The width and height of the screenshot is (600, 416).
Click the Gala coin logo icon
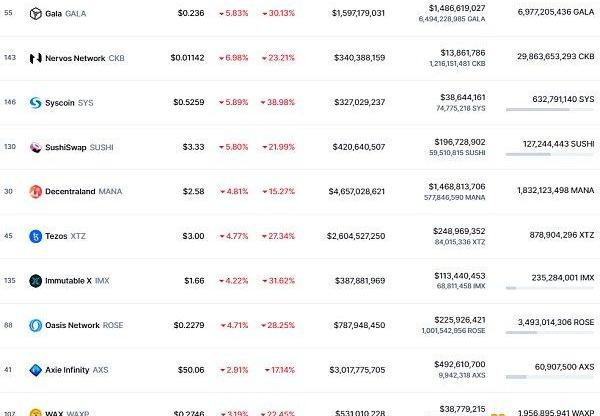(36, 13)
